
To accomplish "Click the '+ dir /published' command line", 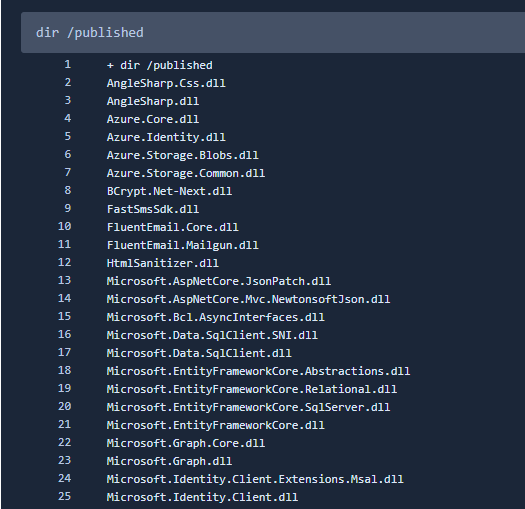I will pos(160,65).
